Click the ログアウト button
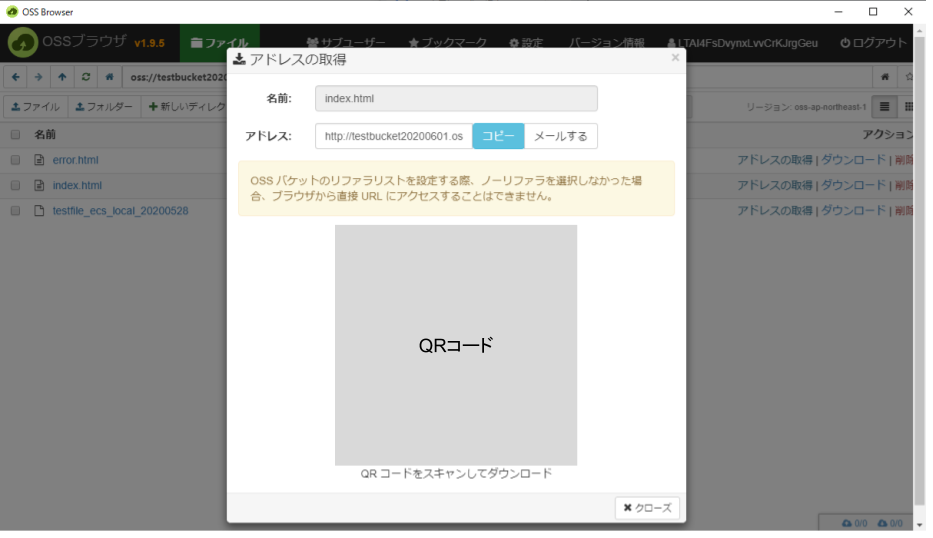 click(x=873, y=43)
